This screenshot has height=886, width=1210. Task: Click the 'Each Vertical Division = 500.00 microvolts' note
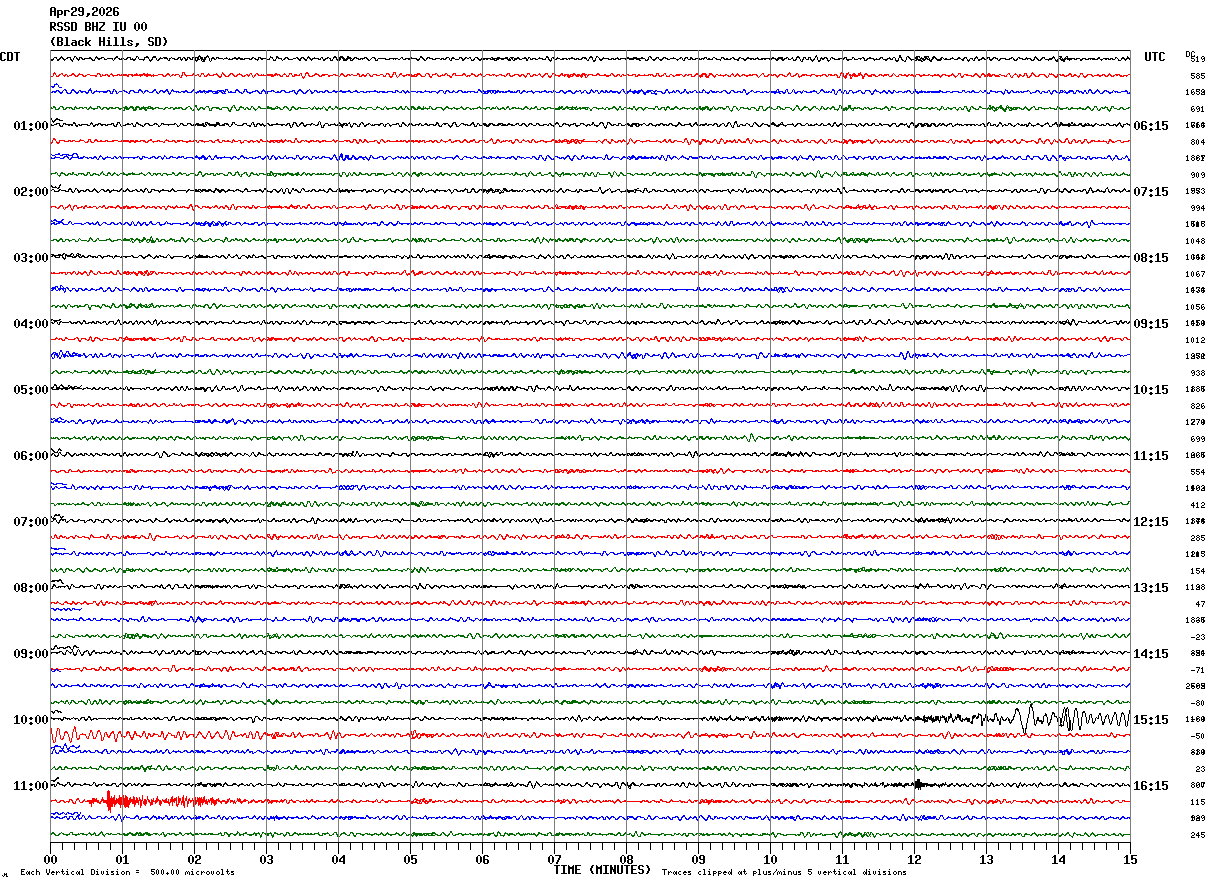point(127,873)
